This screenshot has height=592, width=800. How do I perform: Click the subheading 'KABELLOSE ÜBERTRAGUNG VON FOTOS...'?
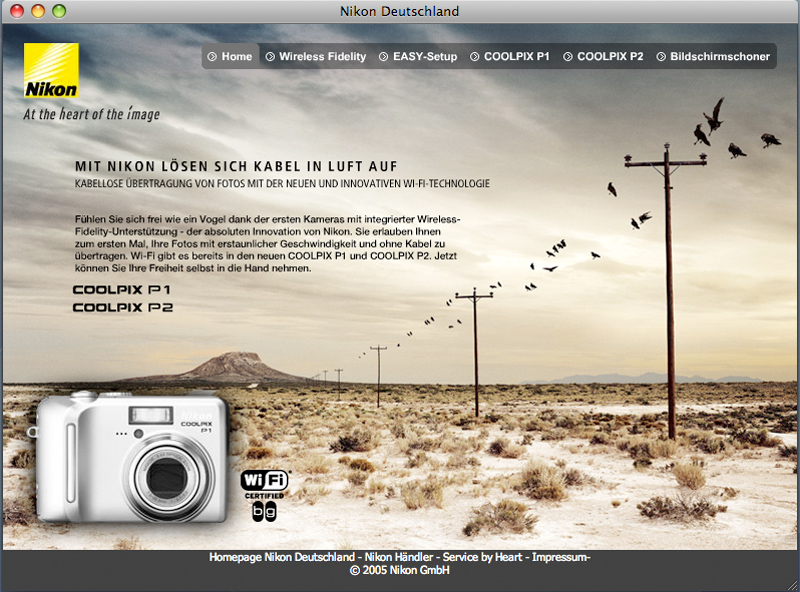(x=282, y=183)
